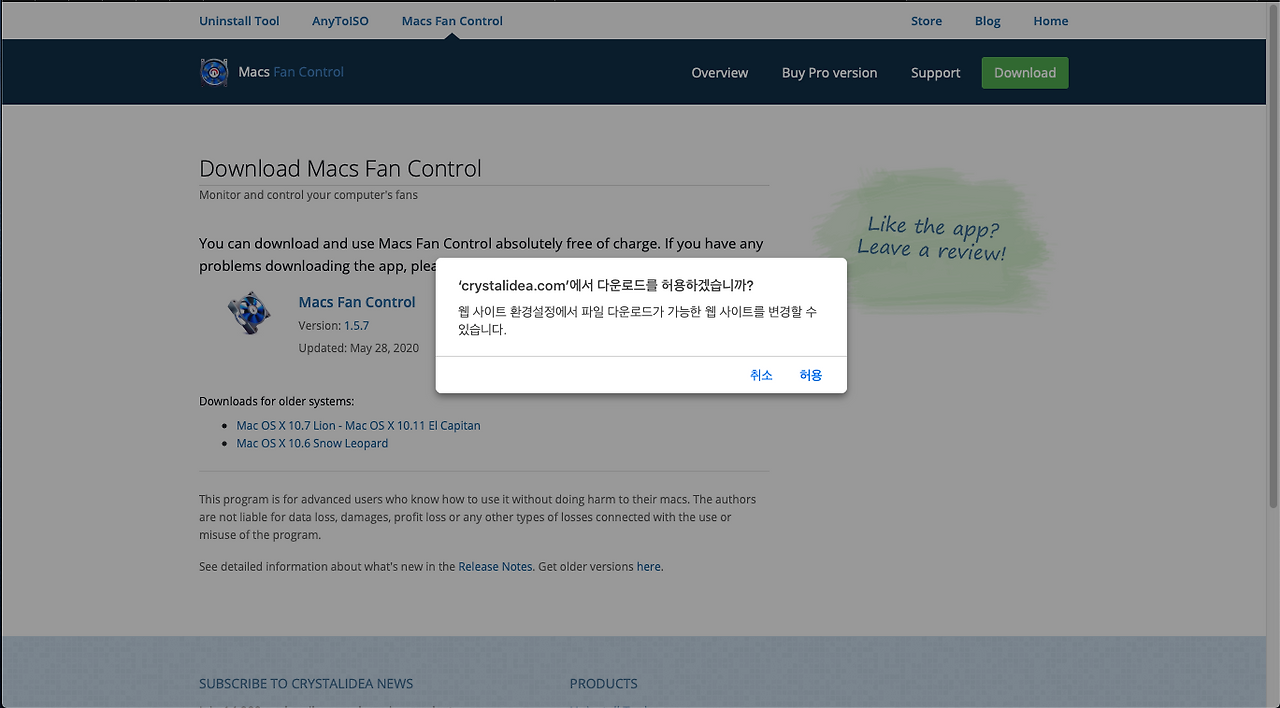
Task: Click the green Download button
Action: pos(1025,73)
